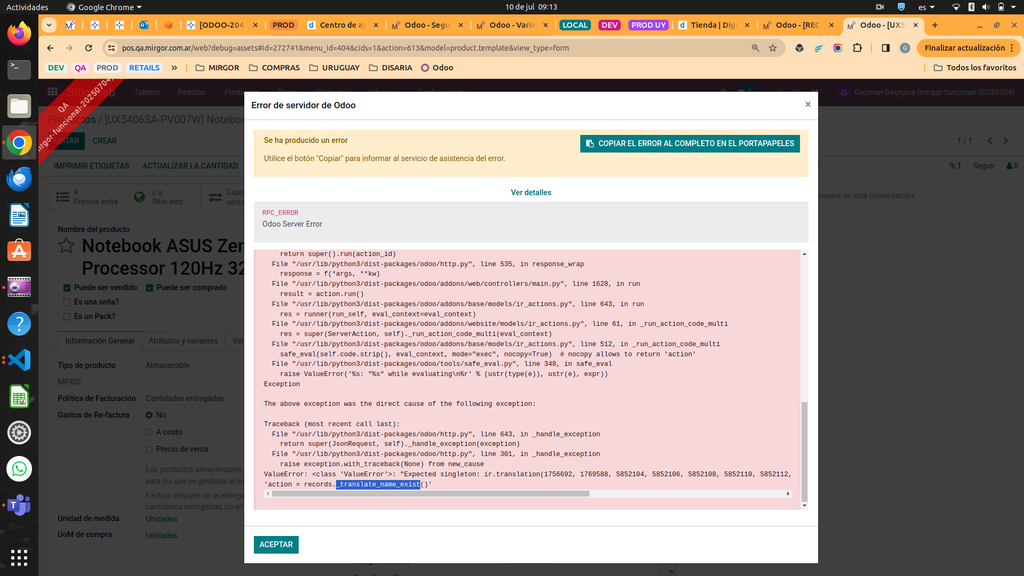
Task: Click the 'translate_name_exist' highlighted text
Action: pos(378,484)
